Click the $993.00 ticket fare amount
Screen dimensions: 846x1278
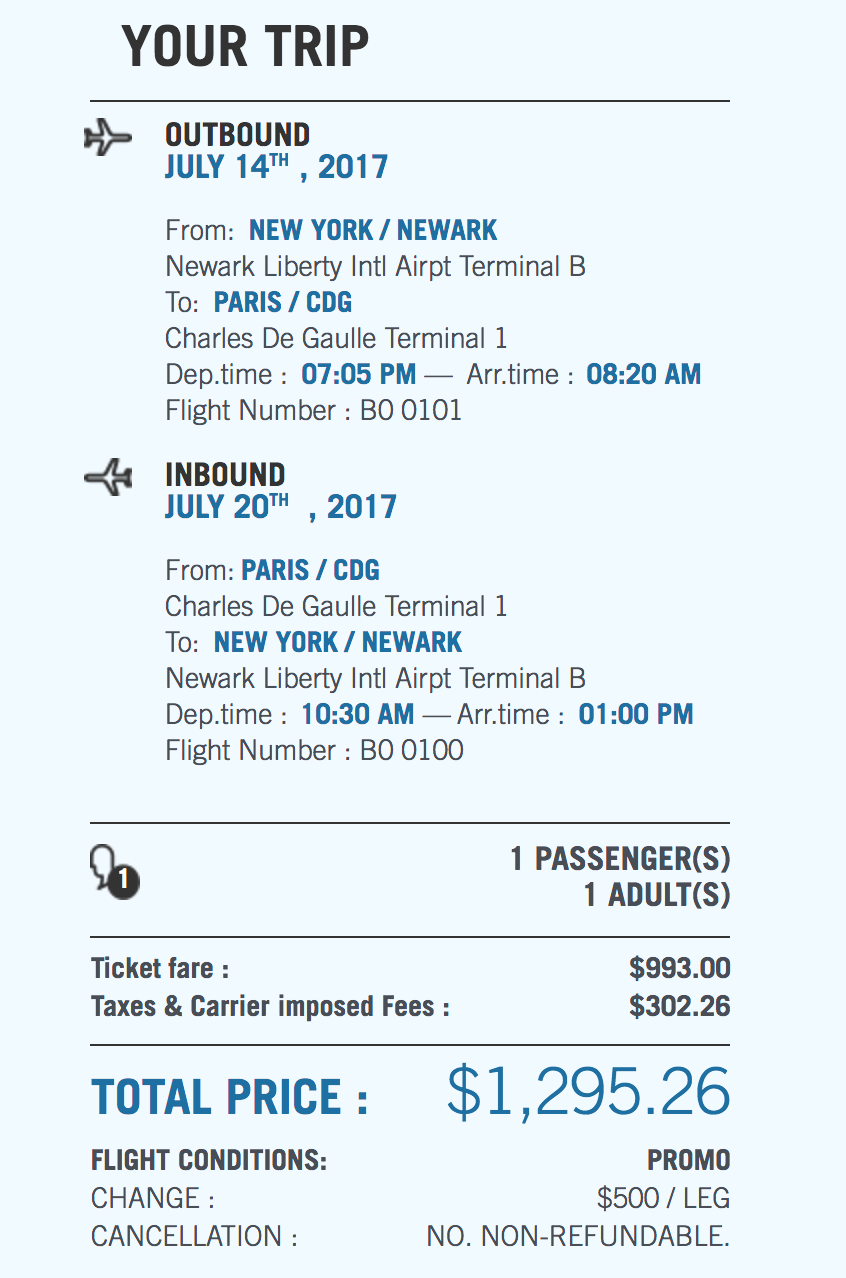680,969
